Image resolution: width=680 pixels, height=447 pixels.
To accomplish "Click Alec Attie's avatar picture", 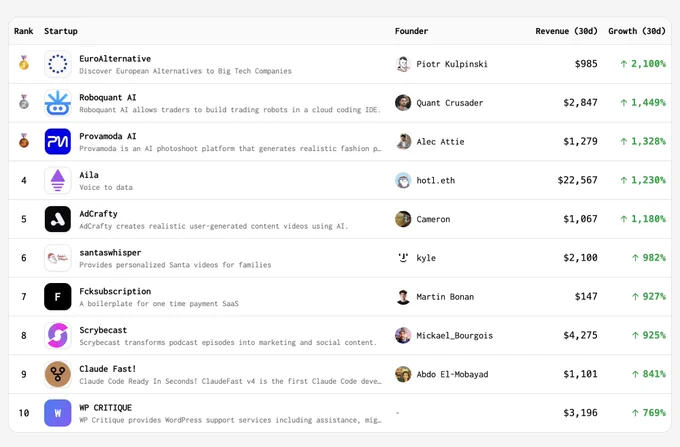I will click(x=403, y=141).
